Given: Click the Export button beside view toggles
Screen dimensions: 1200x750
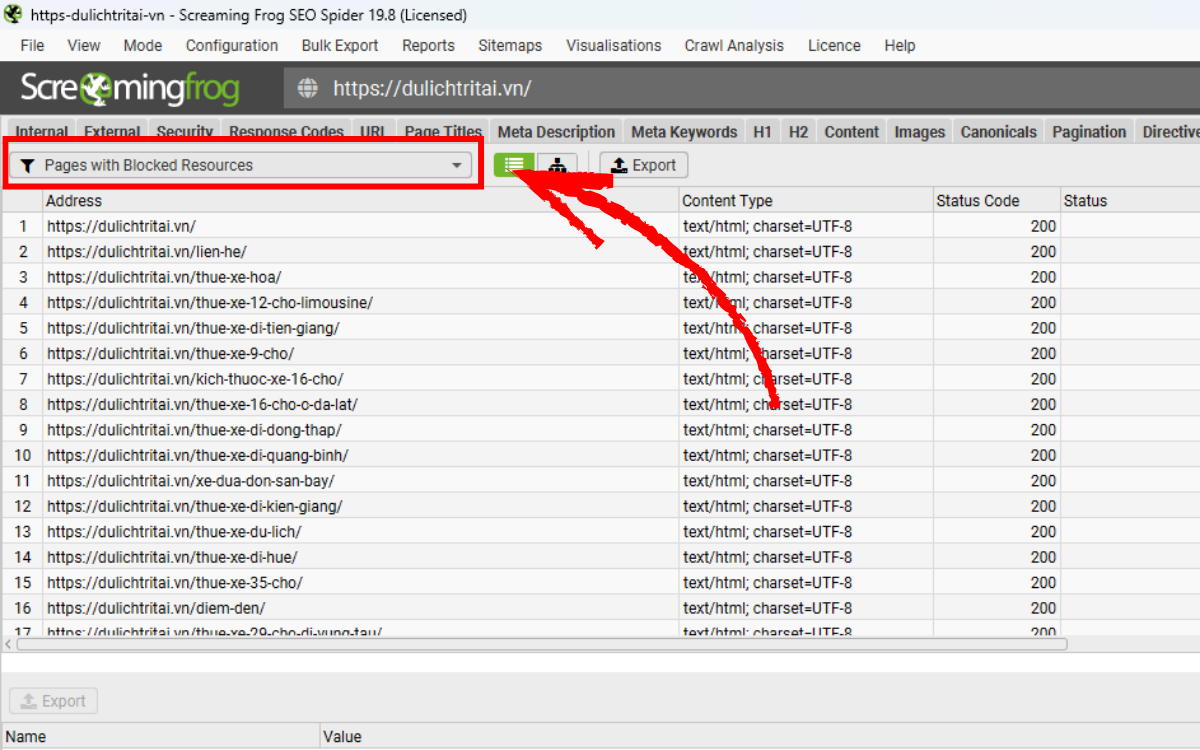Looking at the screenshot, I should [644, 165].
